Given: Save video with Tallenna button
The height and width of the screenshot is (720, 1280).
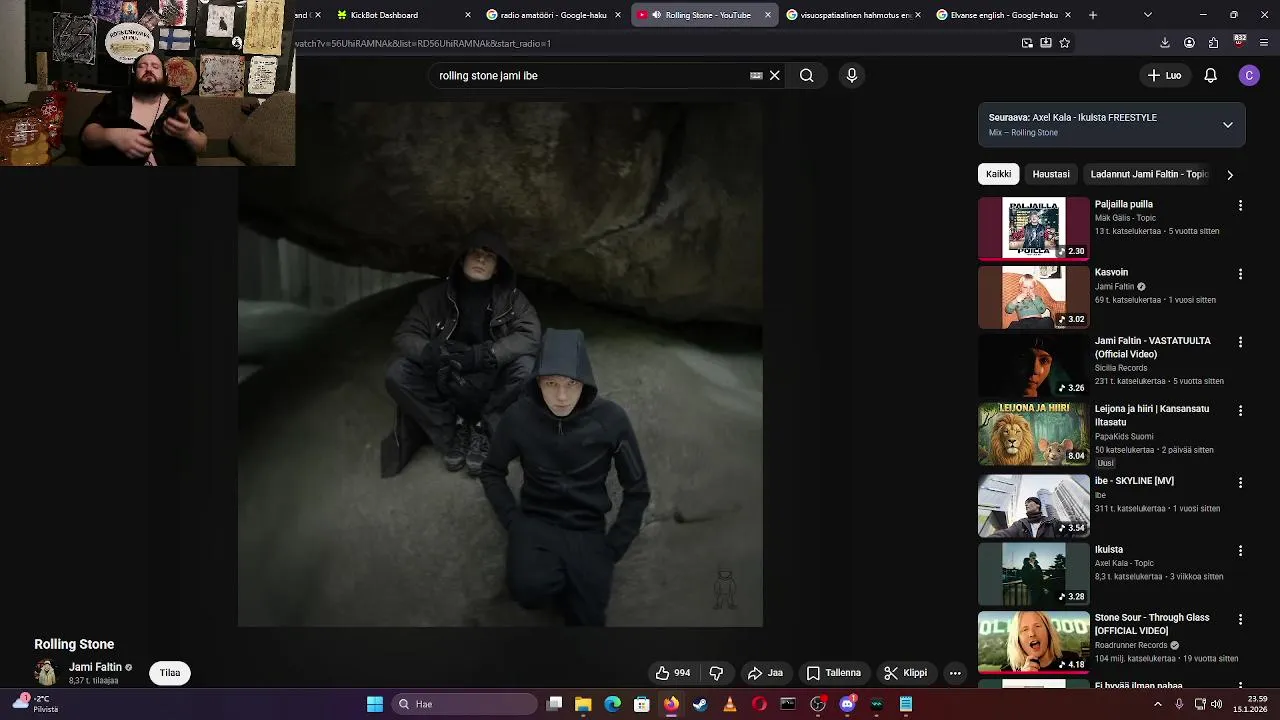Looking at the screenshot, I should click(834, 673).
